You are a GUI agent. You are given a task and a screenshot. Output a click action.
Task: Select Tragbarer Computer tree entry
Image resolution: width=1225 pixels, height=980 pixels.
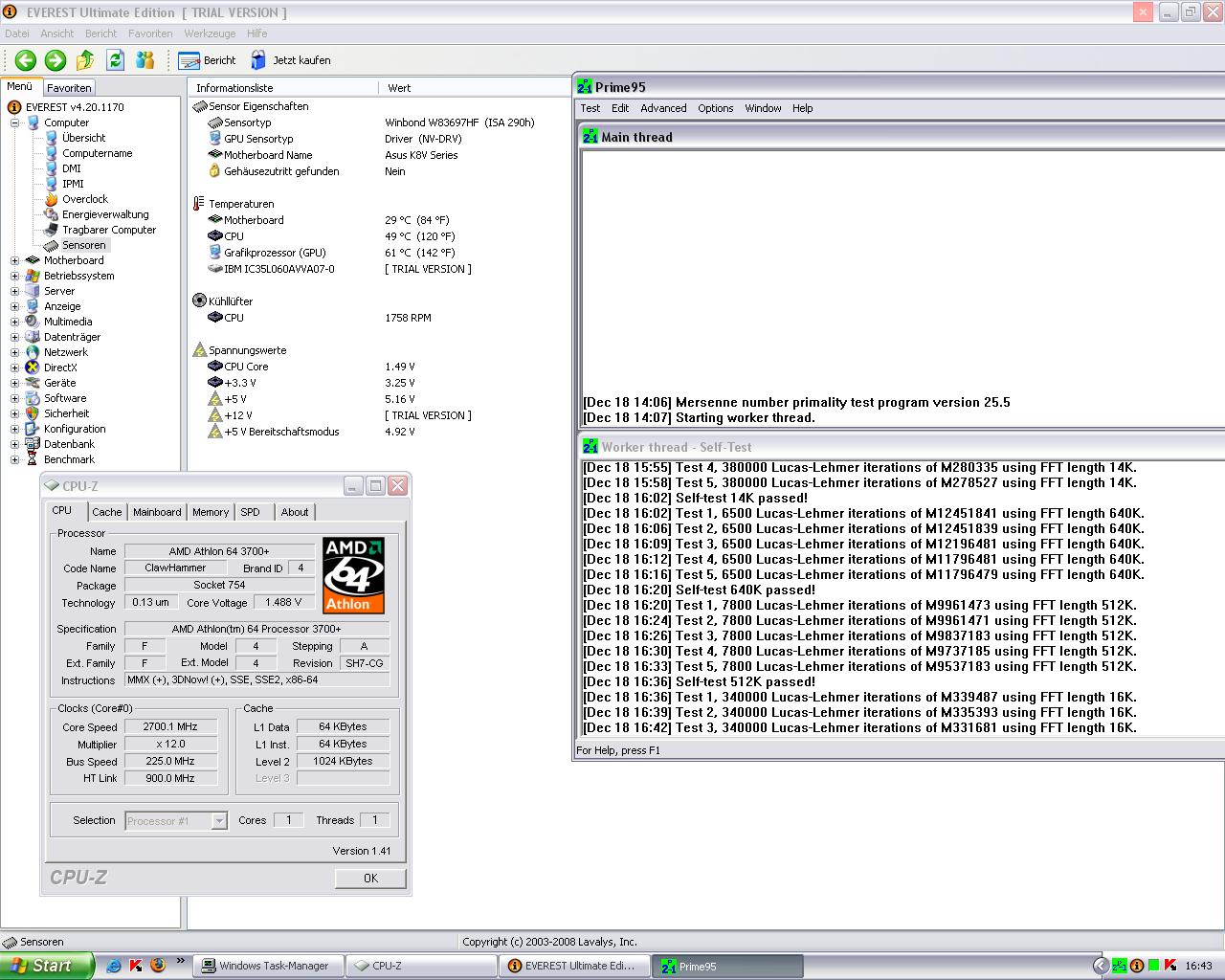(x=109, y=230)
